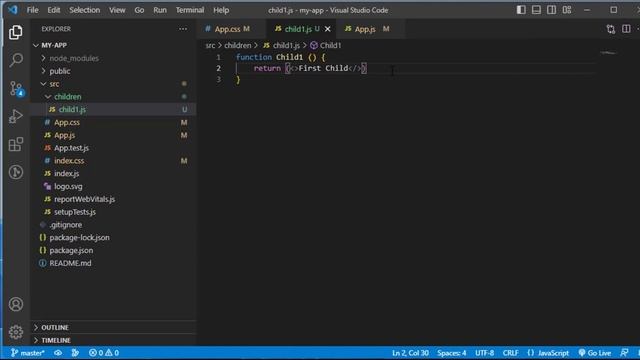The width and height of the screenshot is (640, 360).
Task: Click Spaces: 4 indentation selector
Action: click(x=451, y=353)
